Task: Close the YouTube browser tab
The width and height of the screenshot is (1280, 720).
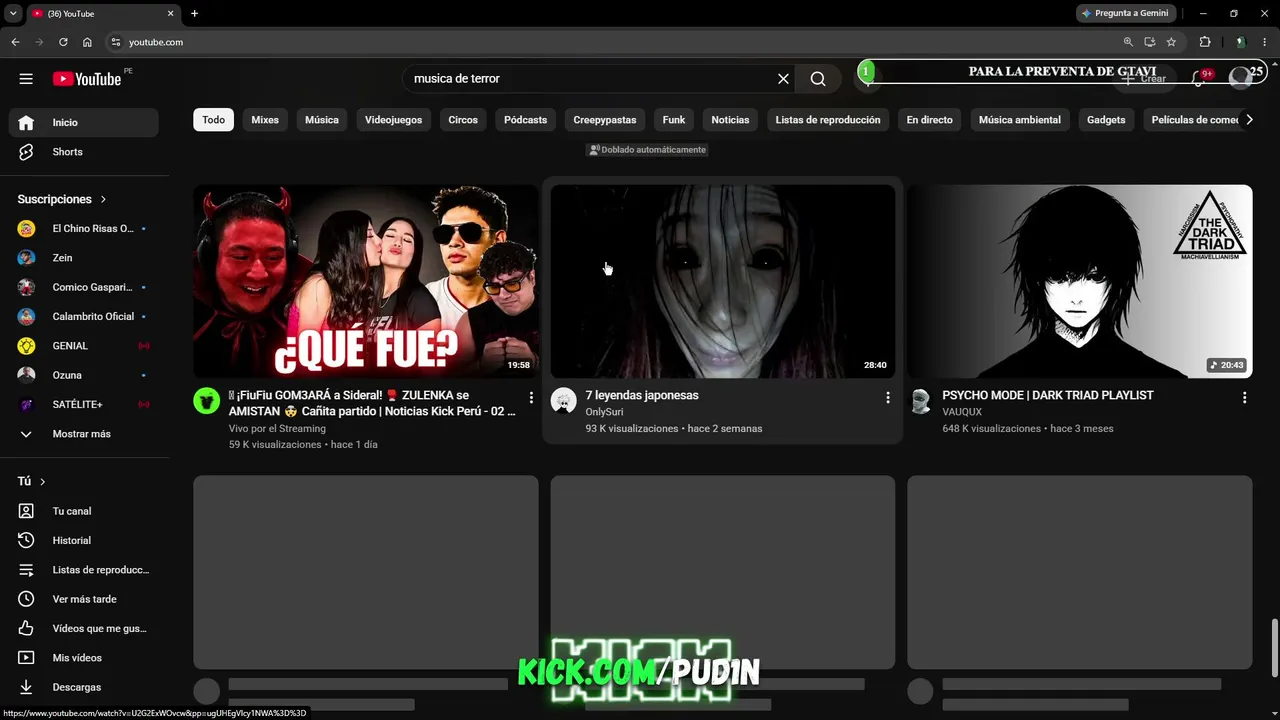Action: (x=170, y=13)
